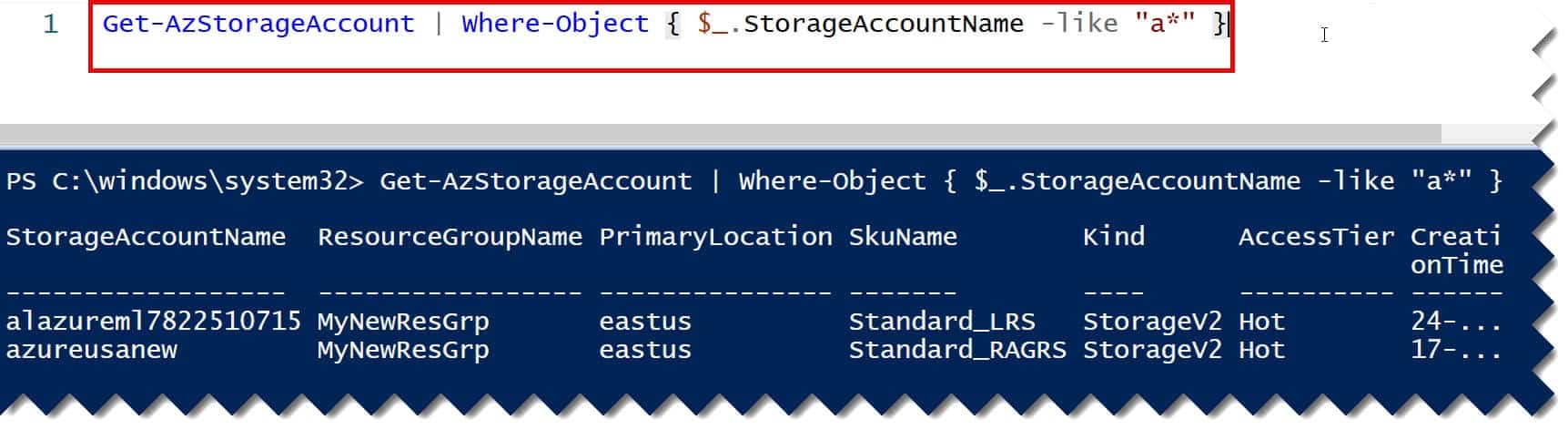The image size is (1568, 430).
Task: Click the AccessTier column header in output
Action: [1316, 237]
